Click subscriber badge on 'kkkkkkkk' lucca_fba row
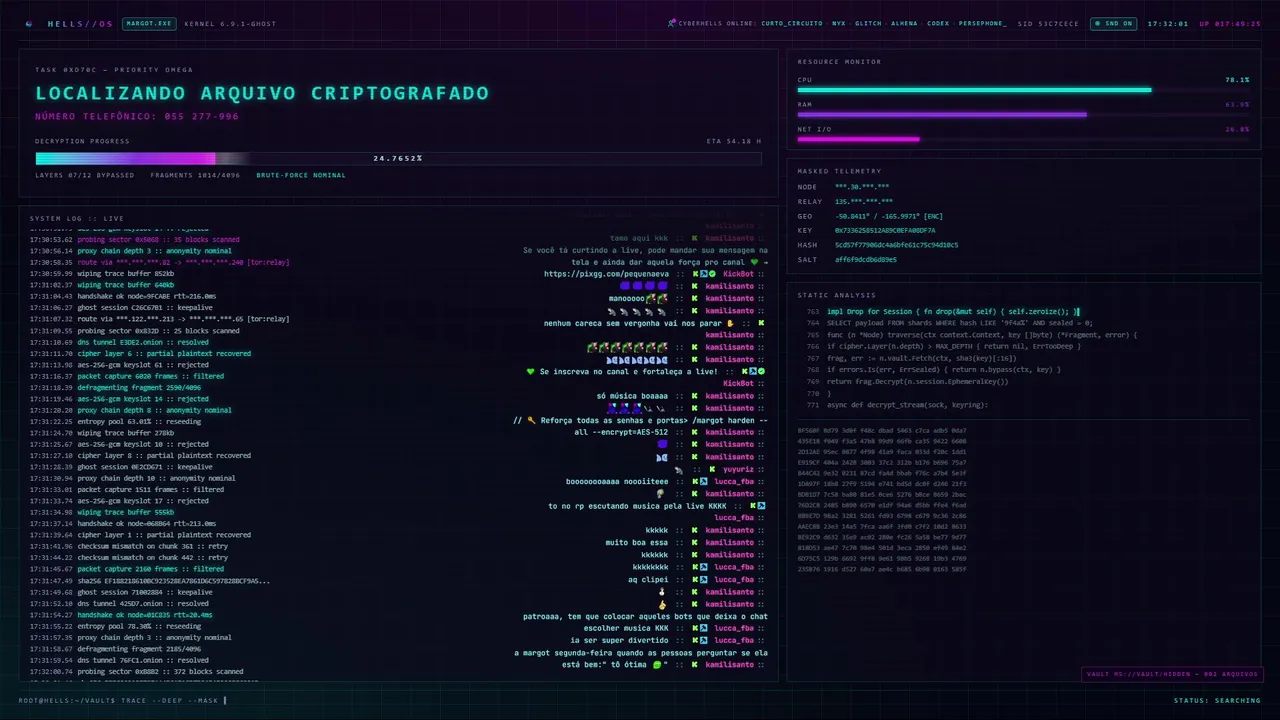 [x=703, y=567]
